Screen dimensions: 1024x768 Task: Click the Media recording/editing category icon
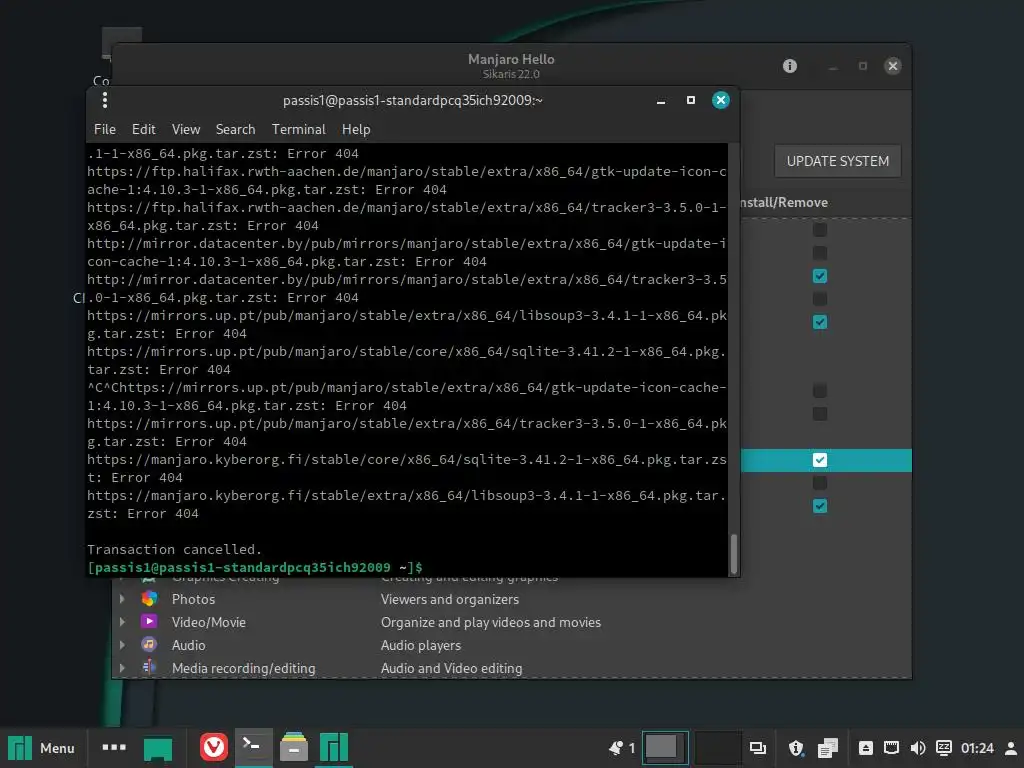pyautogui.click(x=149, y=667)
